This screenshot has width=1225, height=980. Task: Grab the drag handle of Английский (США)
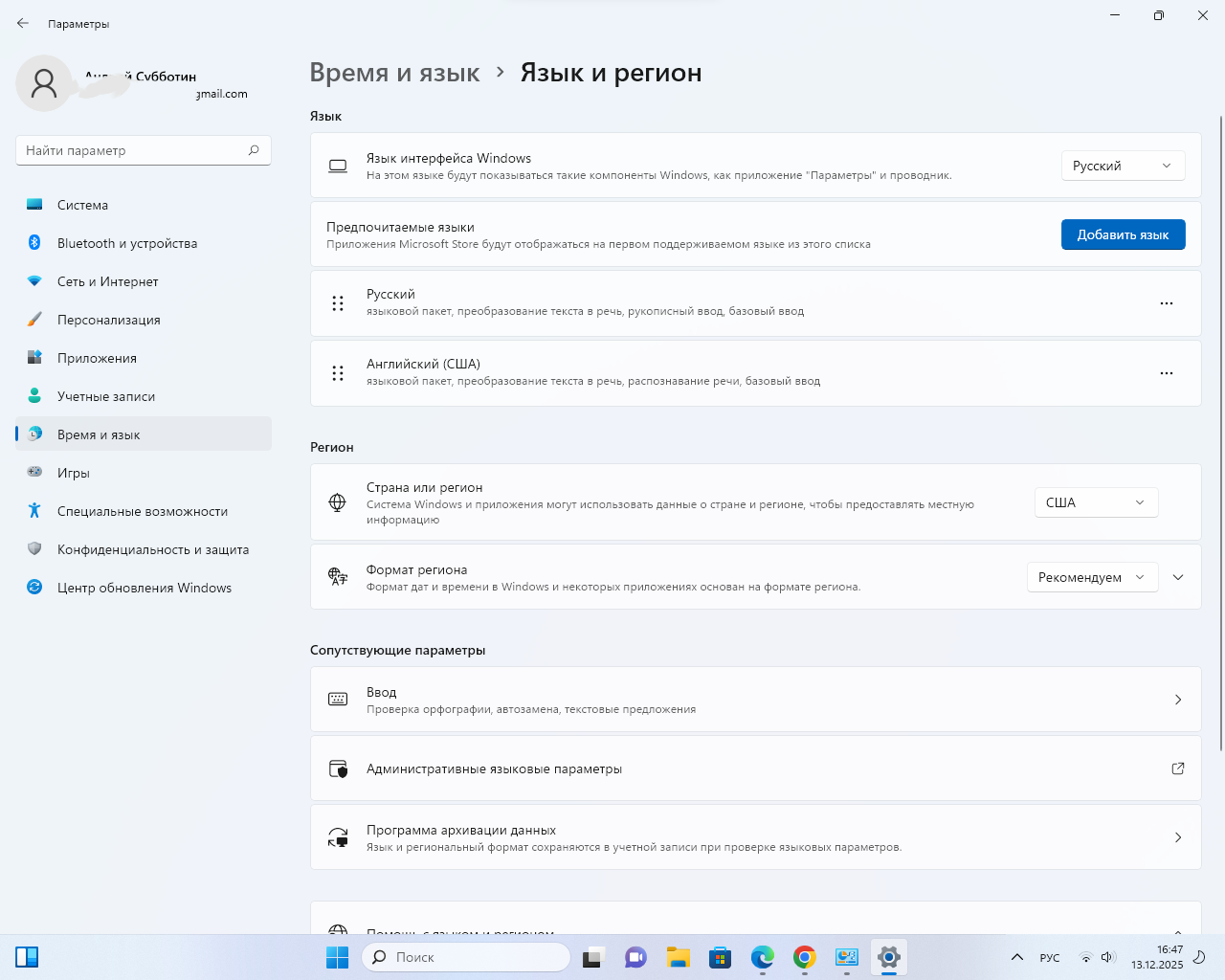click(x=338, y=373)
